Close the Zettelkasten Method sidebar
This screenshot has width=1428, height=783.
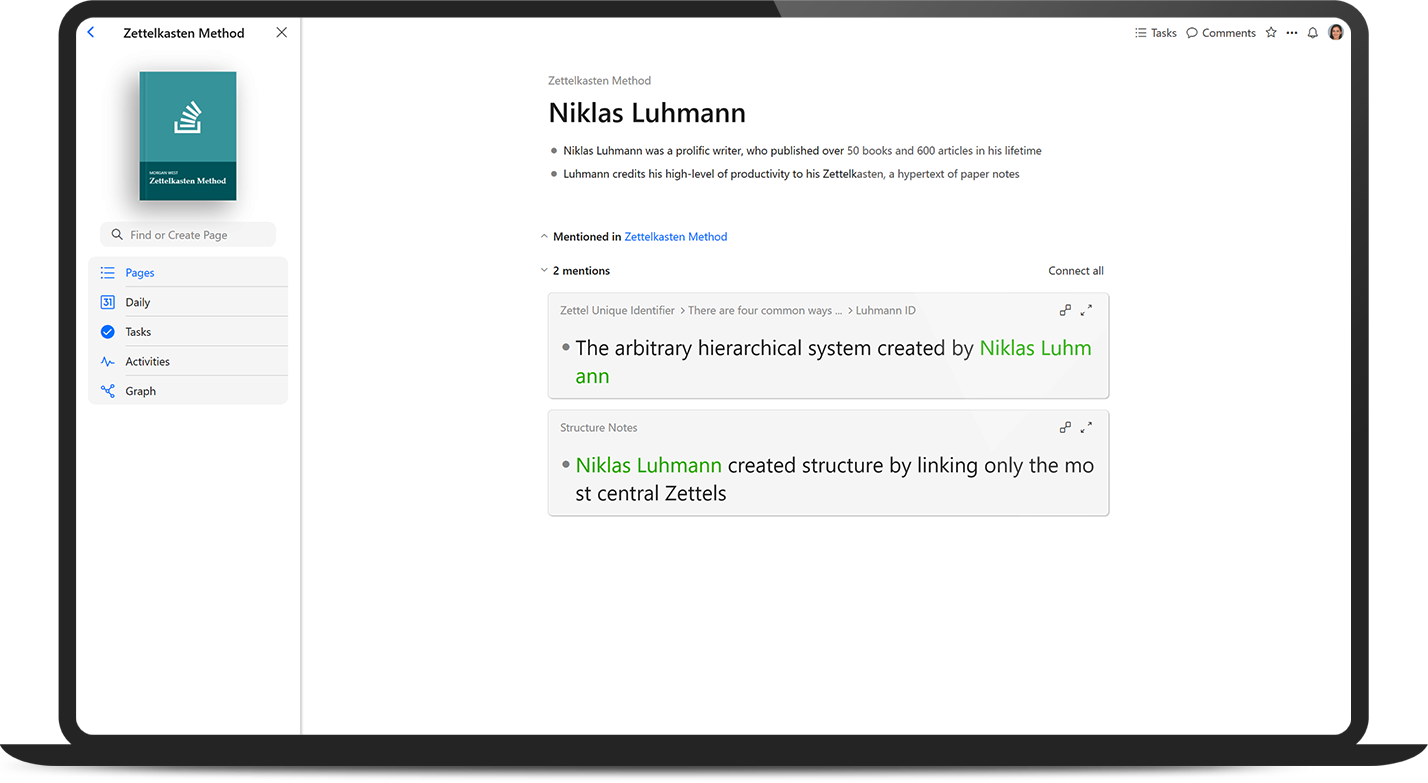281,32
